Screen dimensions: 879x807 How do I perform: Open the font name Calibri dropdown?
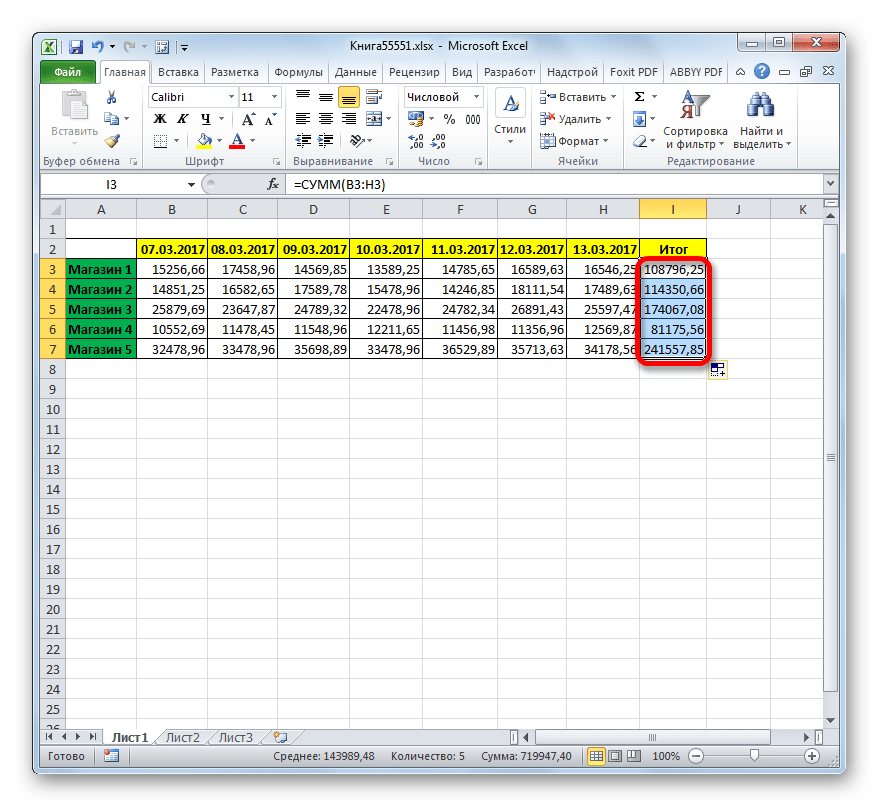click(x=229, y=97)
